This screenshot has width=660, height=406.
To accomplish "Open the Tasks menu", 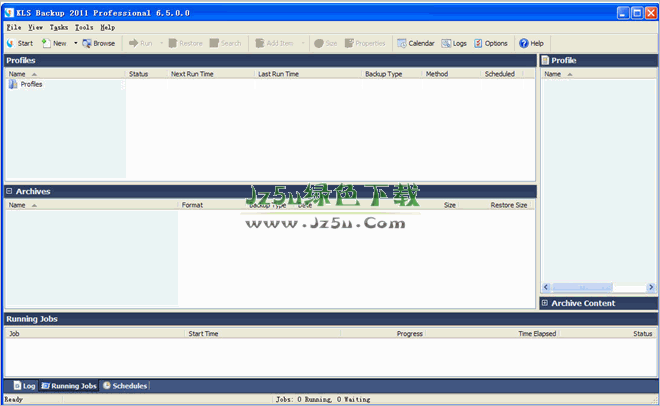I will 59,27.
